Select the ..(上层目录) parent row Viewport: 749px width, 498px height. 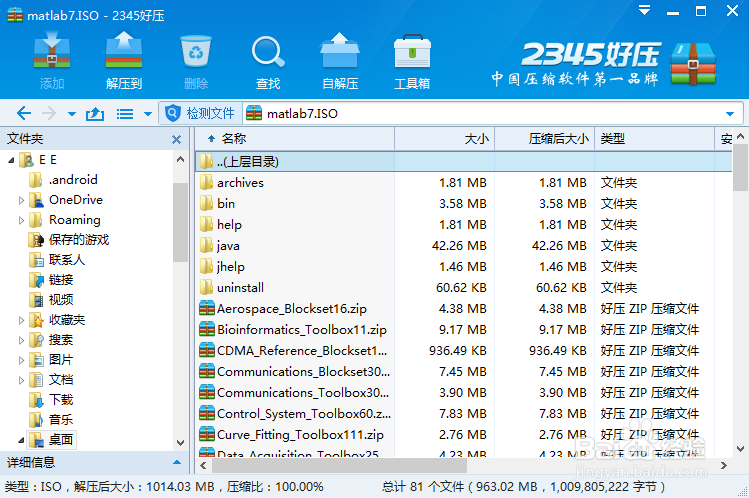coord(463,161)
